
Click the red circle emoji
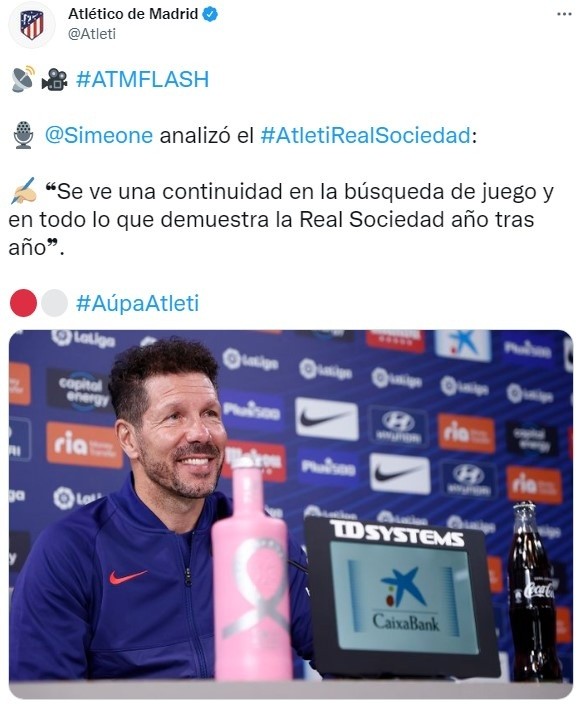[x=23, y=303]
